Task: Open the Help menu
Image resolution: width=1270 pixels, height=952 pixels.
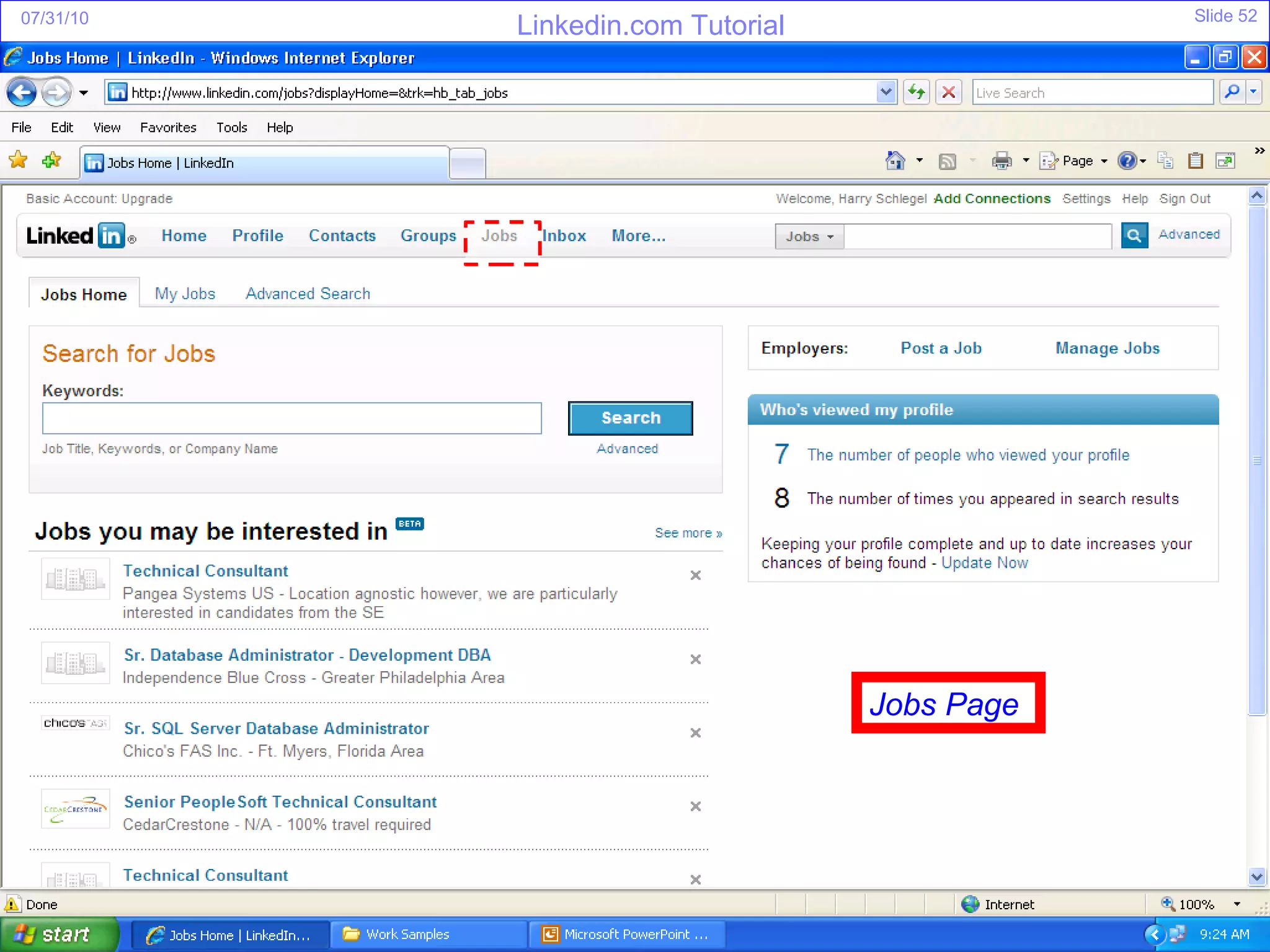Action: 280,128
